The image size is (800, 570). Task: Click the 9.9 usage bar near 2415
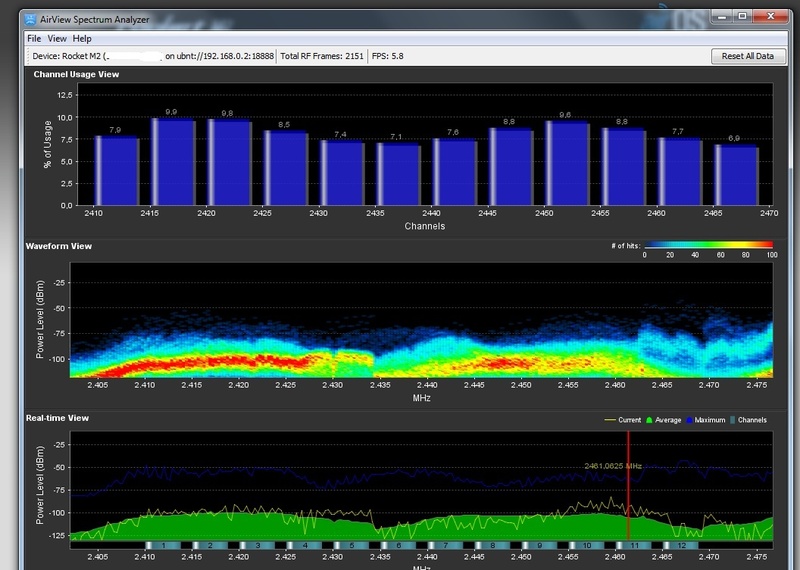click(172, 162)
